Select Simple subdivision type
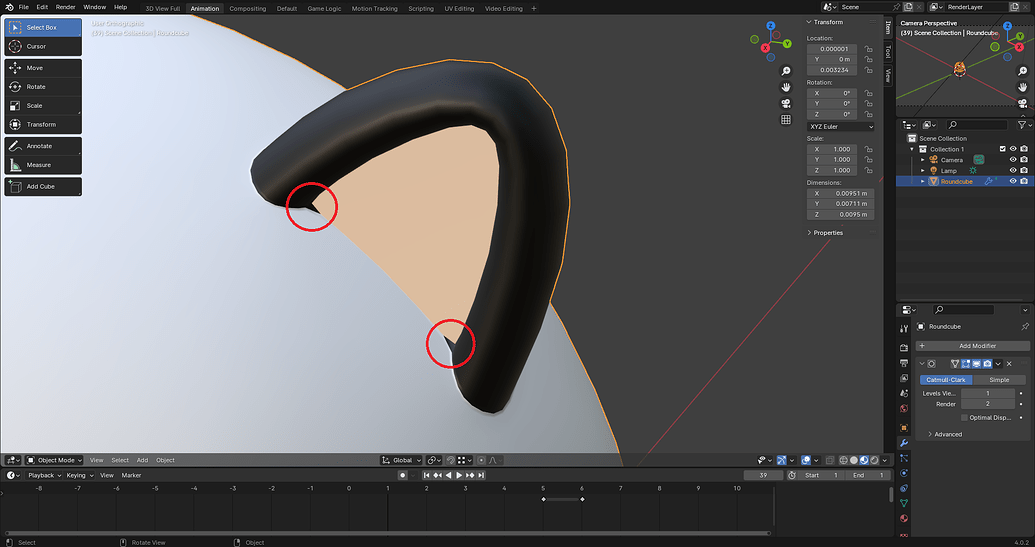The height and width of the screenshot is (547, 1035). [999, 380]
